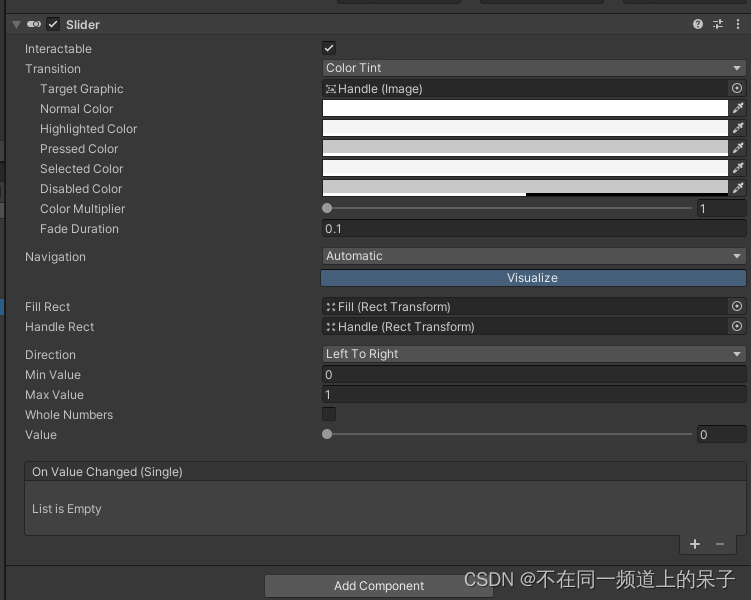
Task: Click the List is Empty text
Action: pyautogui.click(x=67, y=509)
